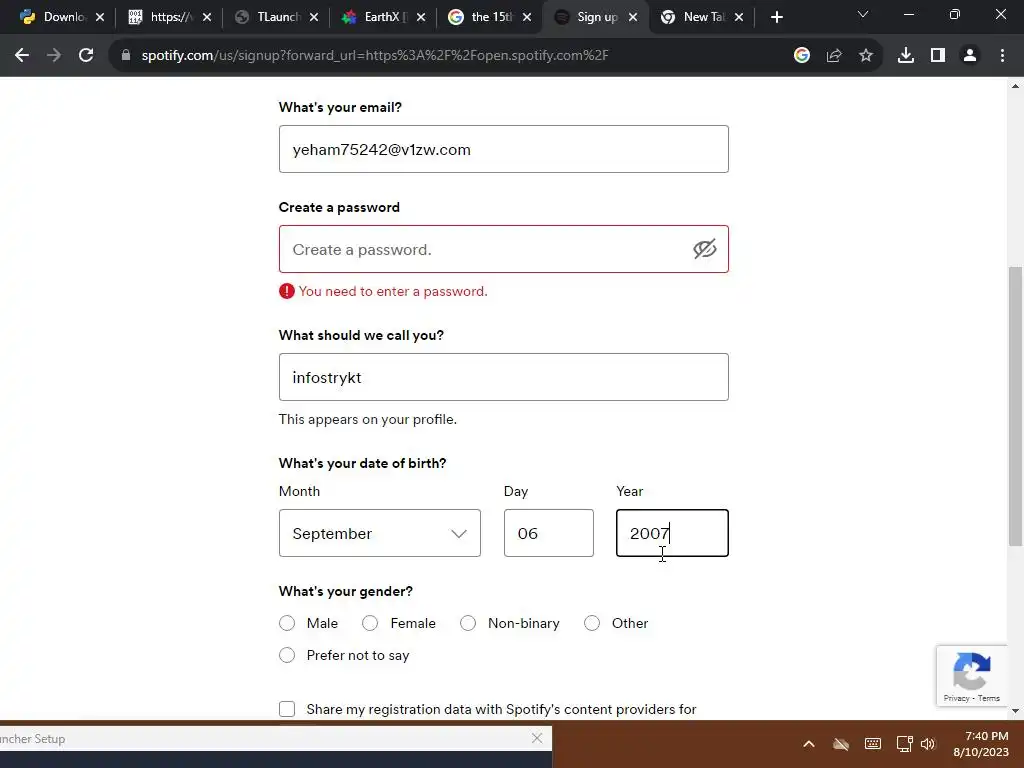Open a new tab with plus icon
The height and width of the screenshot is (768, 1024).
(x=776, y=18)
